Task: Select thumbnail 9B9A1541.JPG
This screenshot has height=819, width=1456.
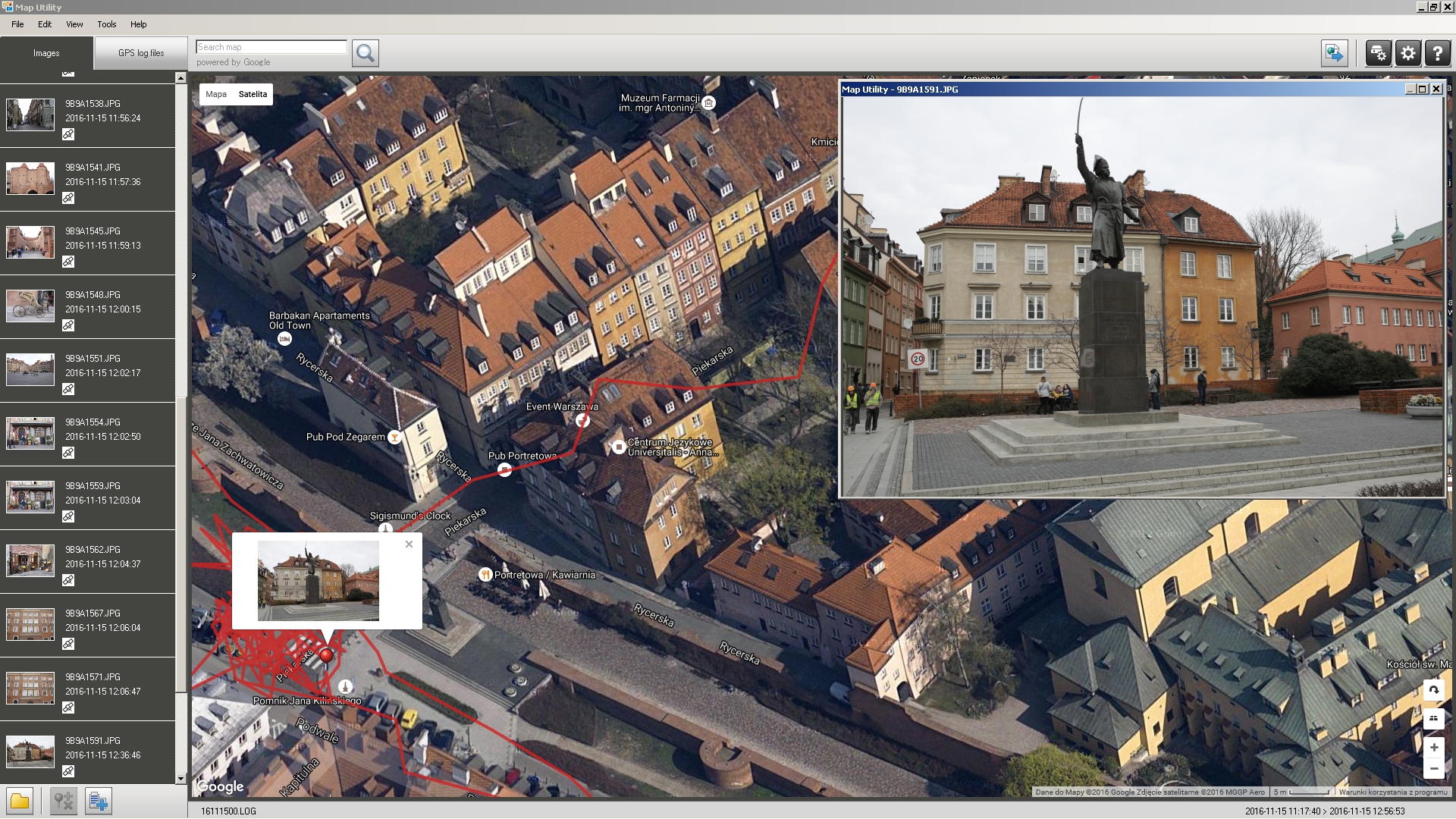Action: [x=30, y=178]
